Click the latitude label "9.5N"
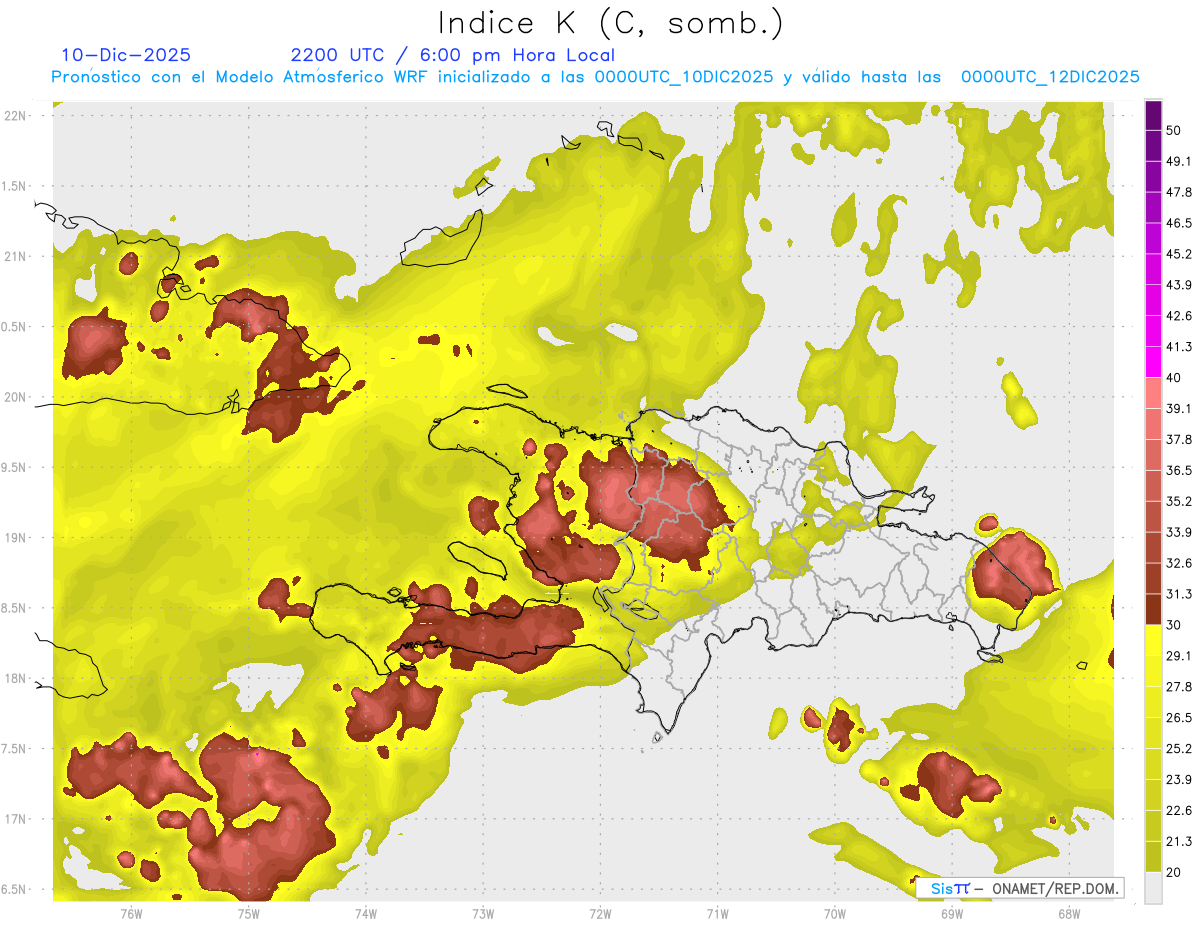Screen dimensions: 1200x927 pos(15,468)
